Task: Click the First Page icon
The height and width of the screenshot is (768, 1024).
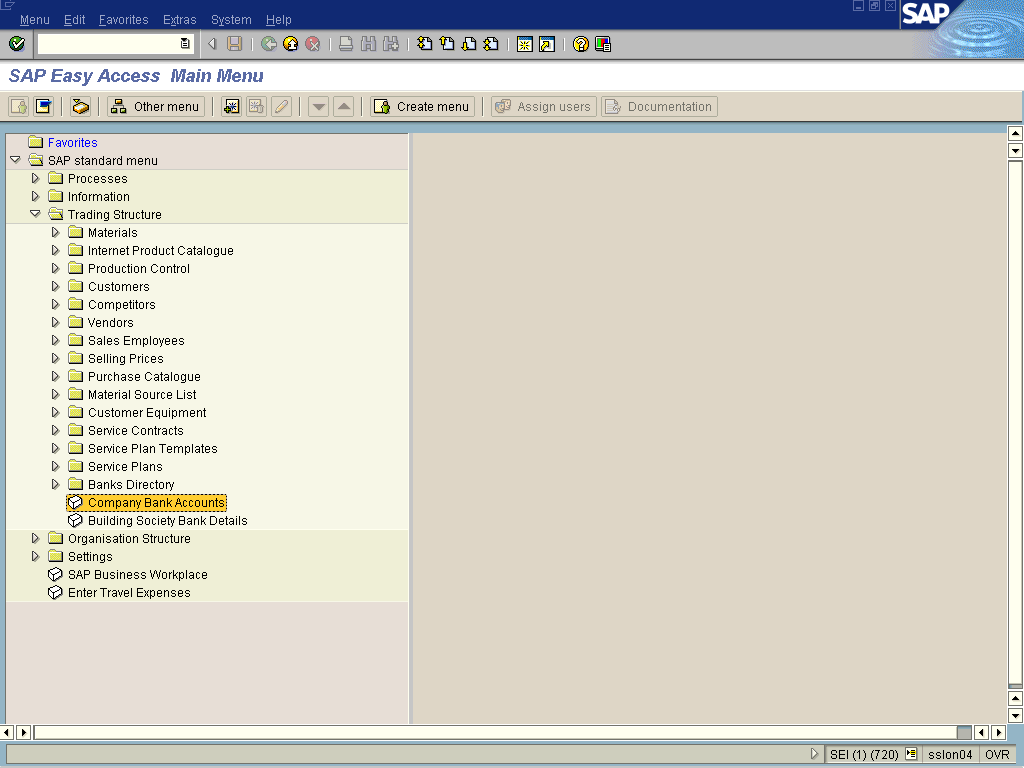Action: click(x=424, y=44)
